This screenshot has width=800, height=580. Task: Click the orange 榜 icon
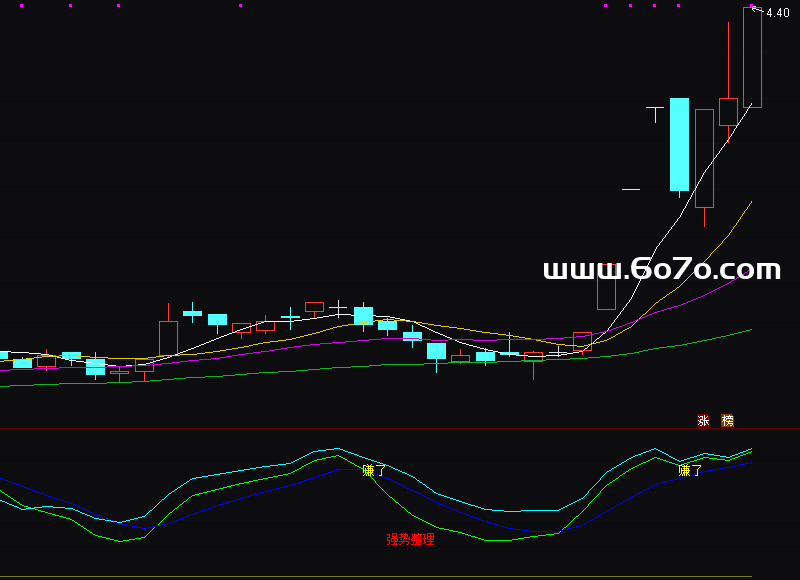pos(727,421)
